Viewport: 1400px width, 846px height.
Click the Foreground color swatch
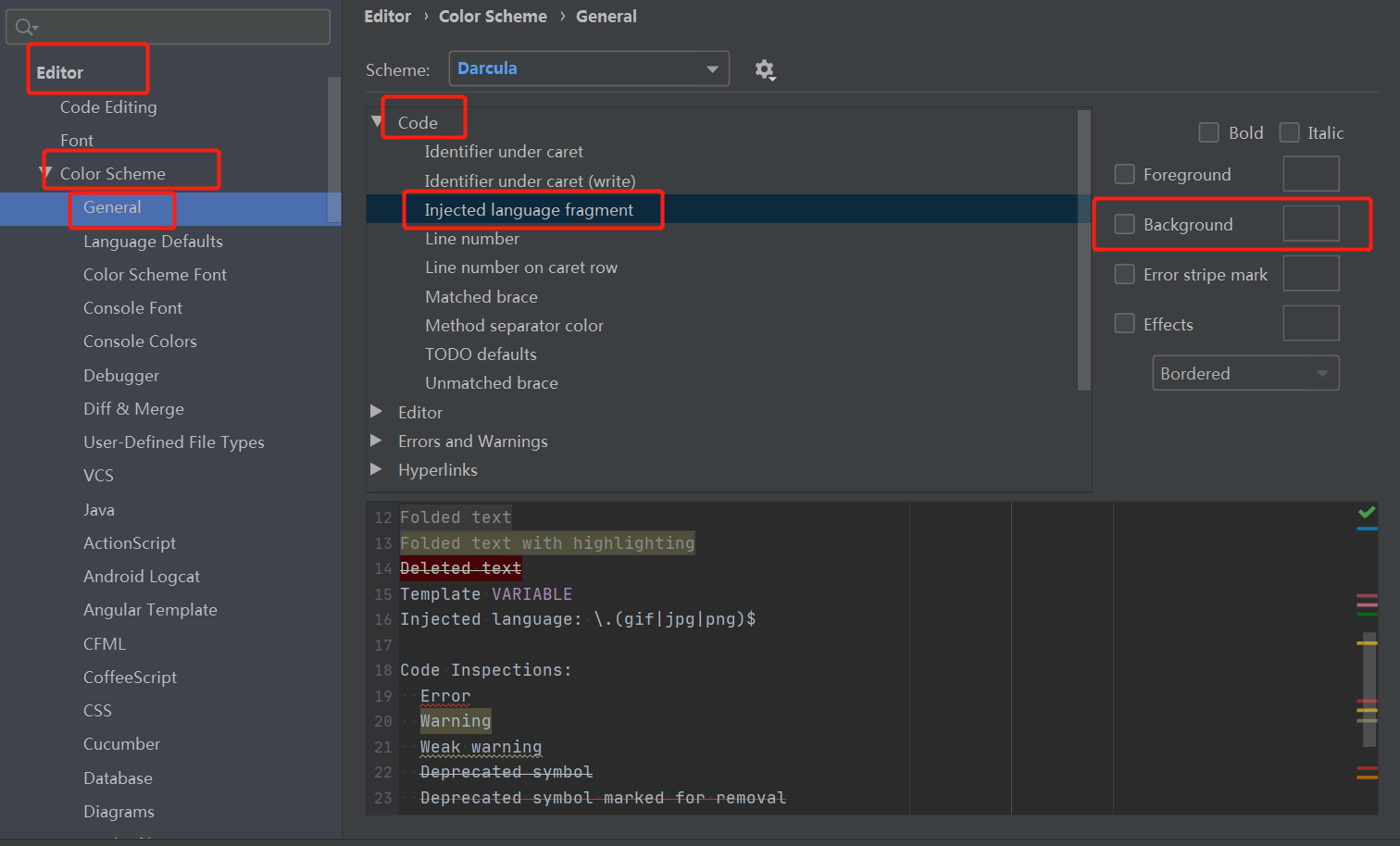pos(1311,174)
